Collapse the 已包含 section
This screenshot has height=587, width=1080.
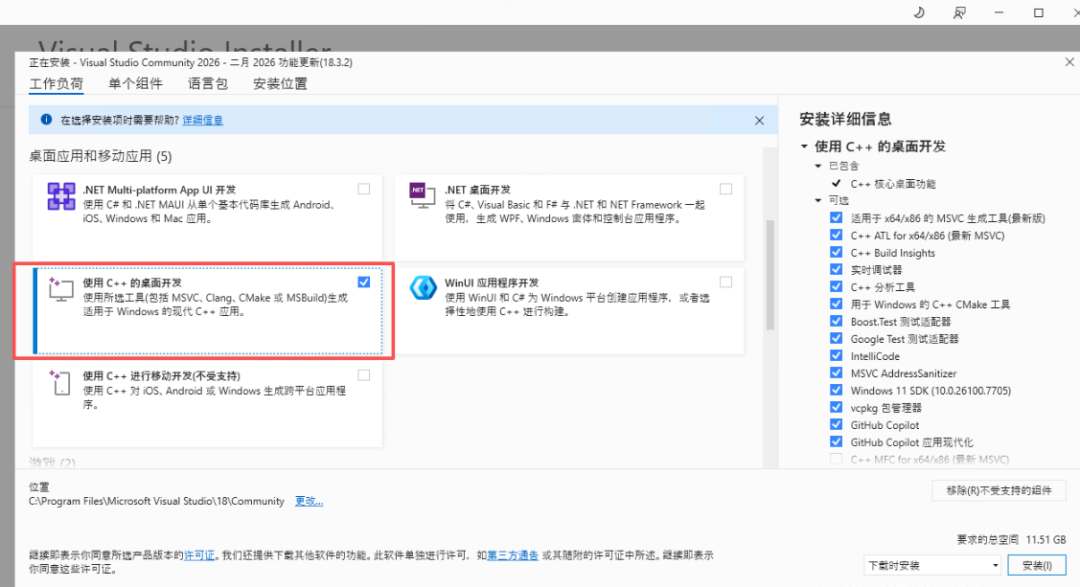point(818,166)
